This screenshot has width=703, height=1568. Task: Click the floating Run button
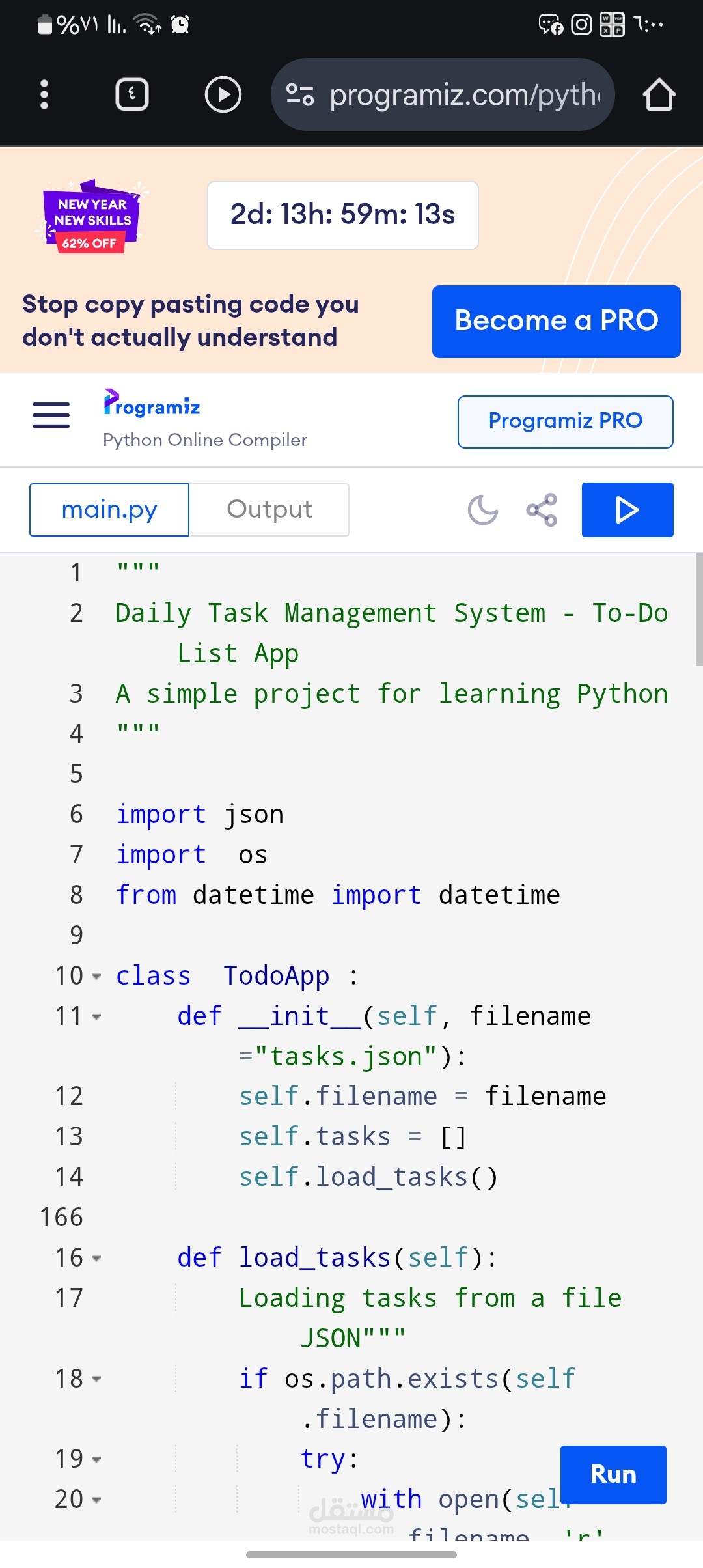point(613,1474)
